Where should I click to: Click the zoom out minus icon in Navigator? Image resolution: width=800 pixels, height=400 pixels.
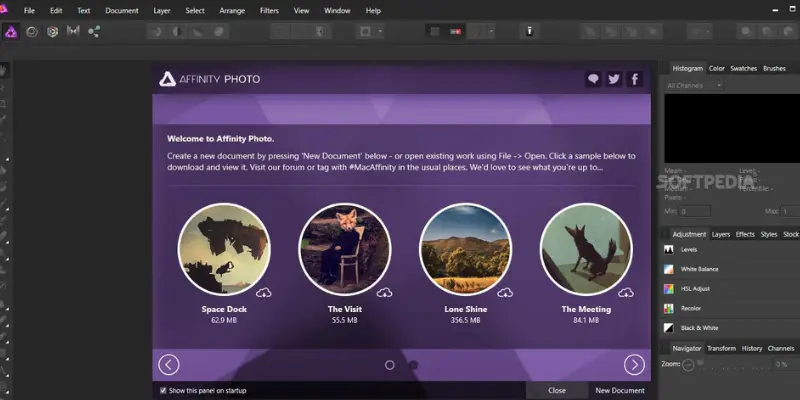pos(688,364)
